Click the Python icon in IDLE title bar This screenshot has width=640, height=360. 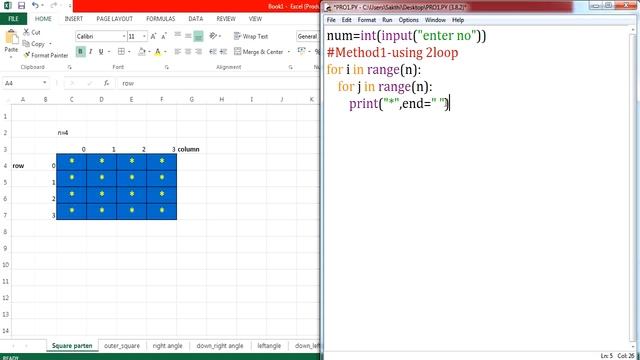click(x=329, y=7)
